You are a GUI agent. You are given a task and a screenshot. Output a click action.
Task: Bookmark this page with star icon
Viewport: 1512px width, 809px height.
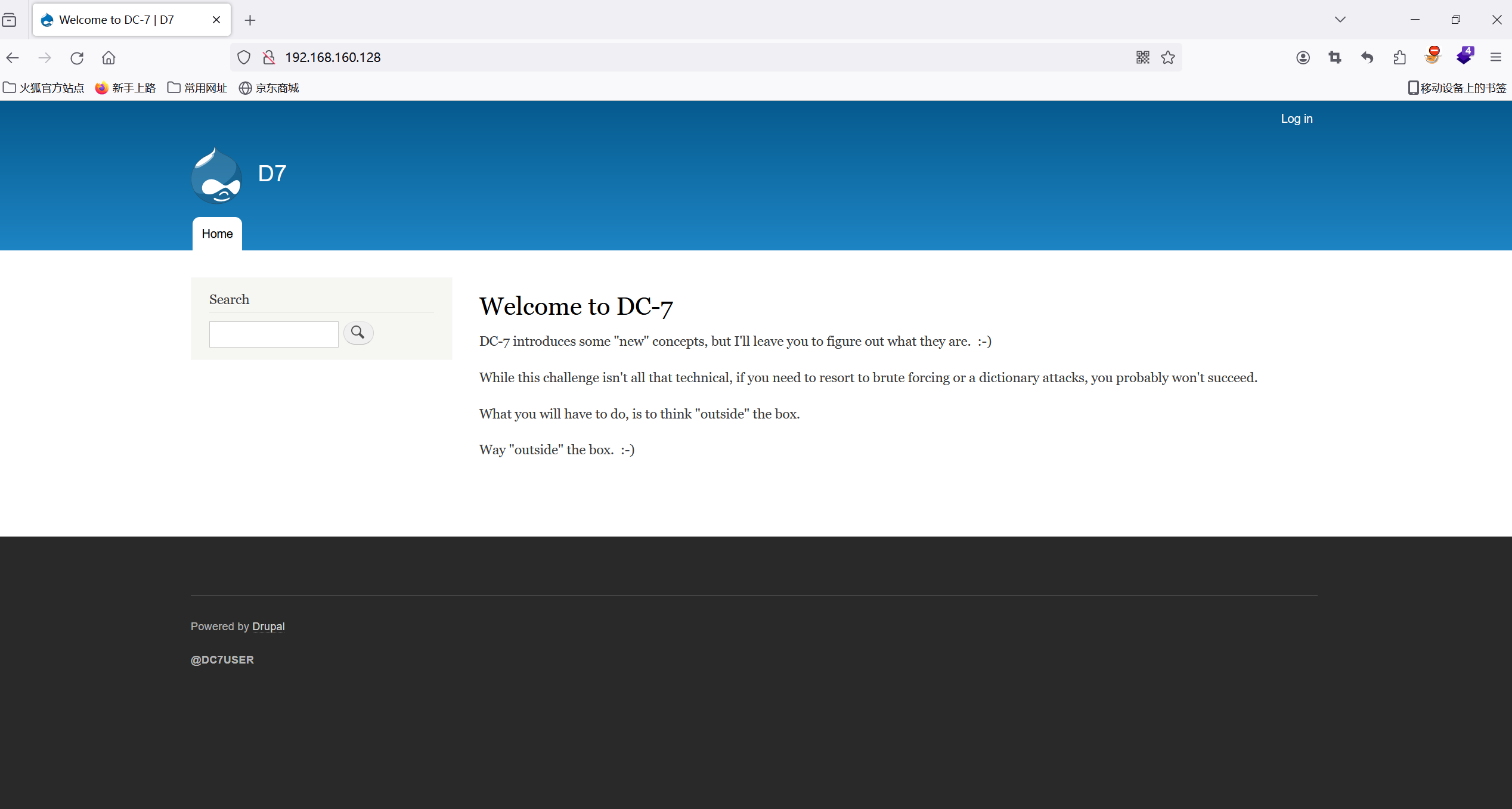(1167, 57)
